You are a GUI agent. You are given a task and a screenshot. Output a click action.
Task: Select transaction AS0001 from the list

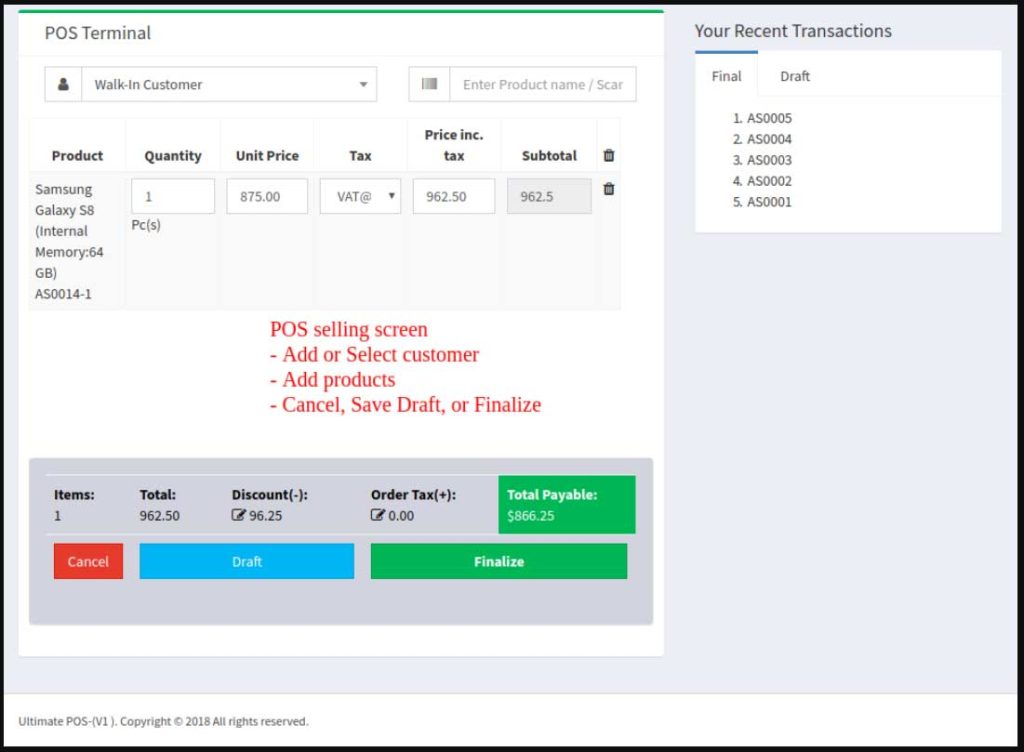point(769,202)
